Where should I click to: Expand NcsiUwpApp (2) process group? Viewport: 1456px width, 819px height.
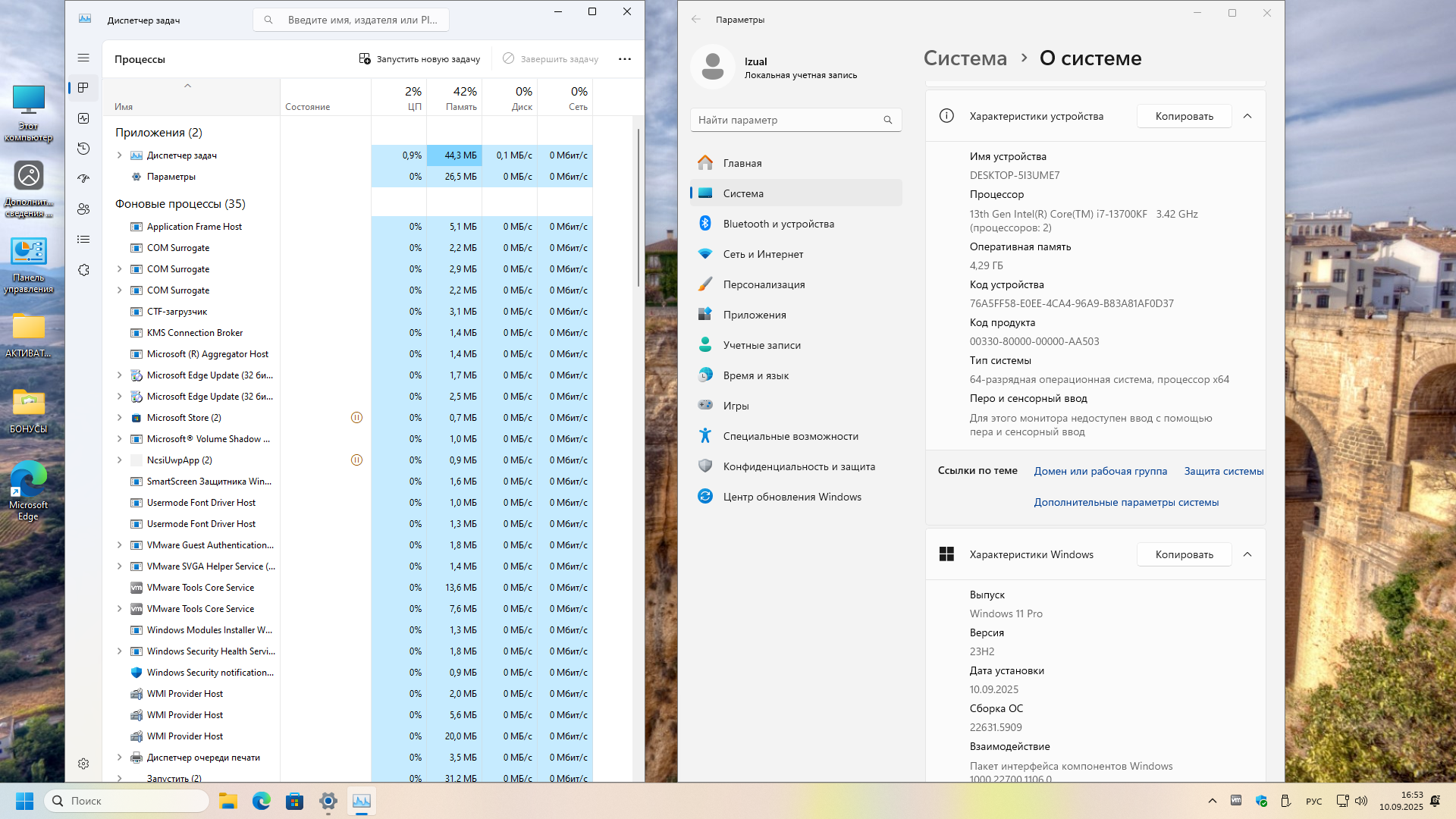point(119,460)
